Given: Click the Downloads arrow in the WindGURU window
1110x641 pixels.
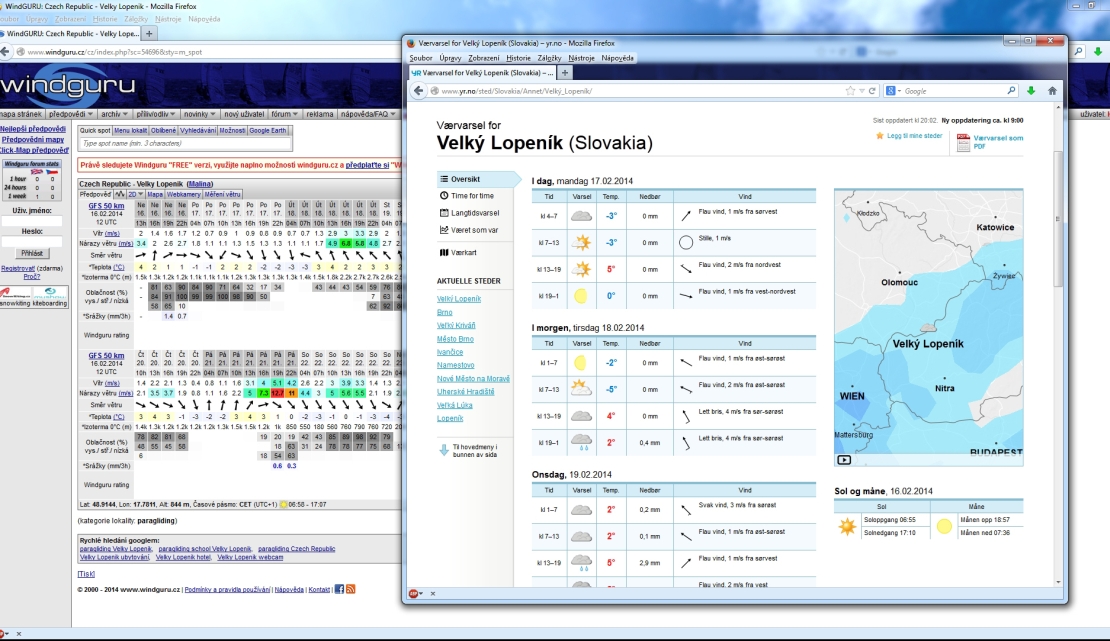Looking at the screenshot, I should coord(1098,52).
